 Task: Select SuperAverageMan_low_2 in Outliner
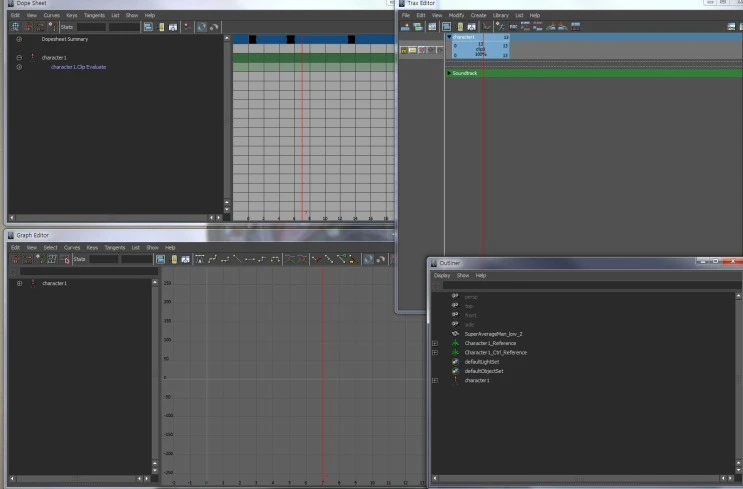pos(493,334)
